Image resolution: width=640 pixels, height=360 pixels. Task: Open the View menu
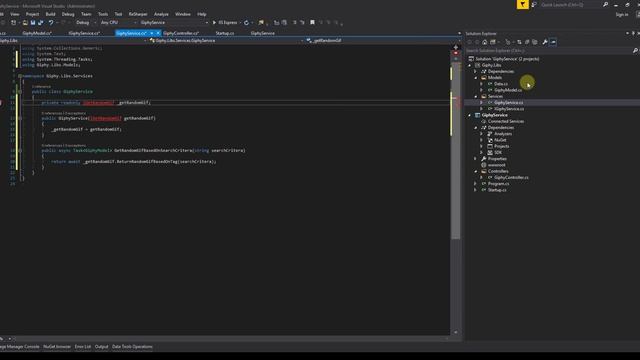(15, 14)
